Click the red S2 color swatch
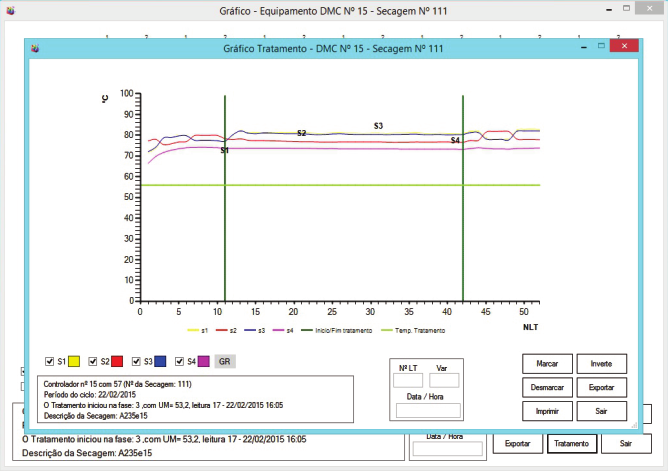This screenshot has height=471, width=668. (116, 361)
